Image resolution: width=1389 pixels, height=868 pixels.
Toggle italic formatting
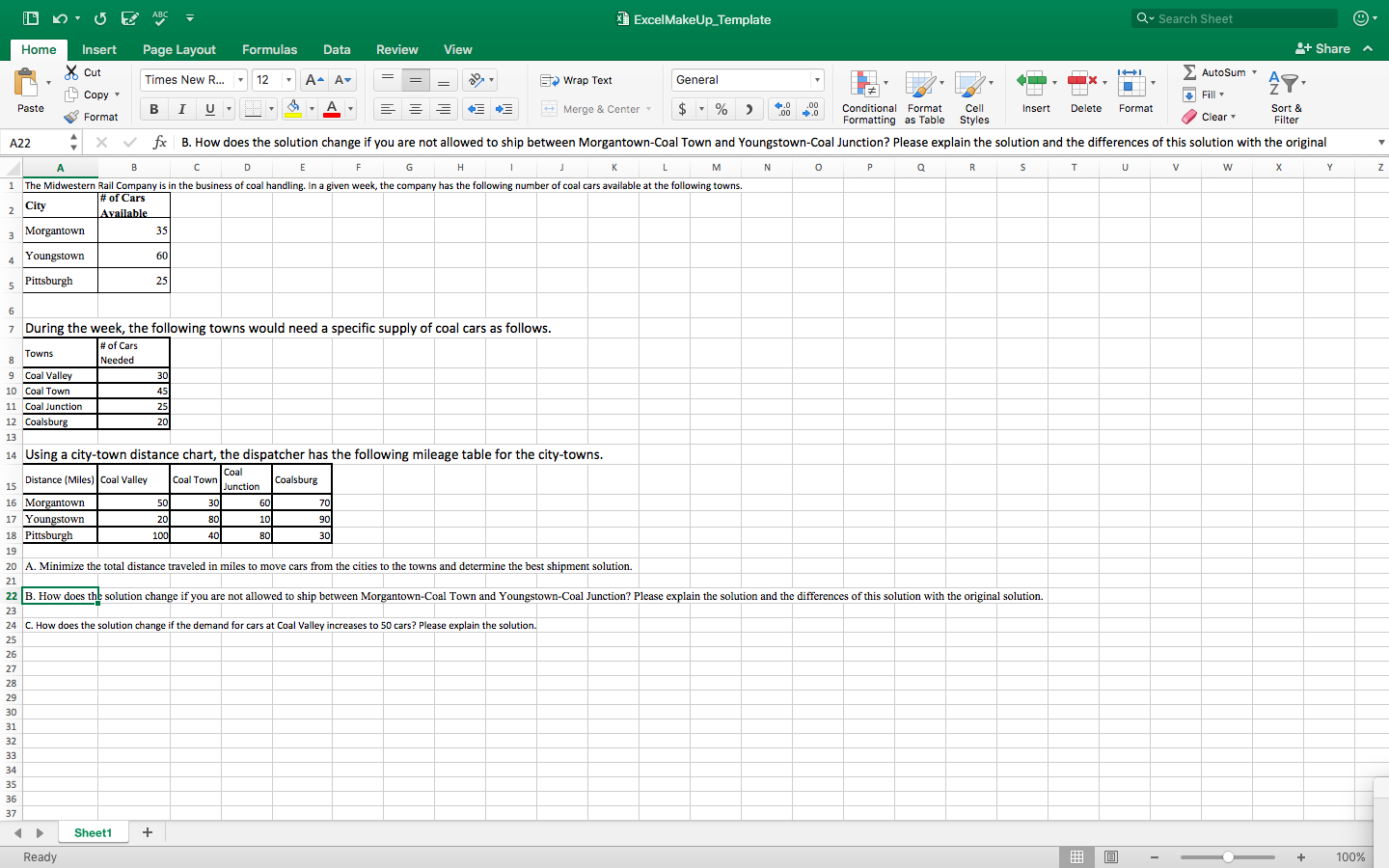tap(180, 108)
